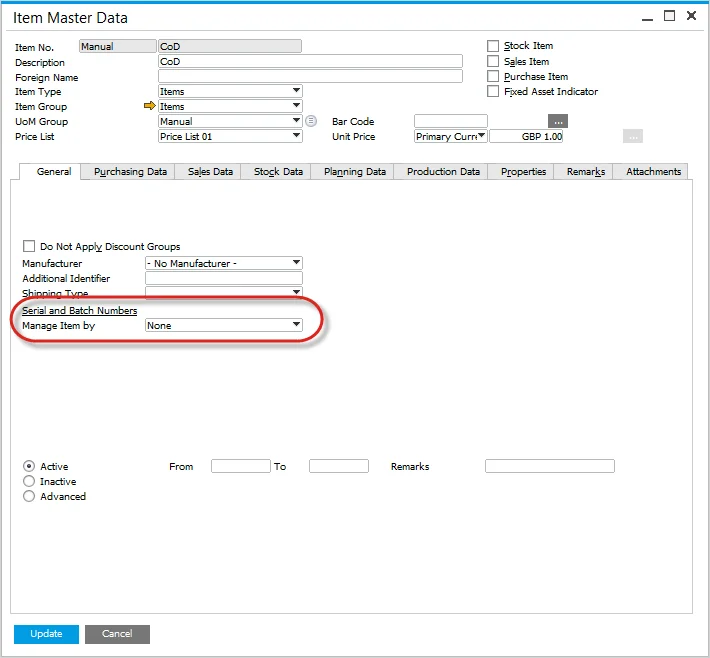This screenshot has height=658, width=710.
Task: Open the Manufacturer dropdown list
Action: tap(296, 264)
